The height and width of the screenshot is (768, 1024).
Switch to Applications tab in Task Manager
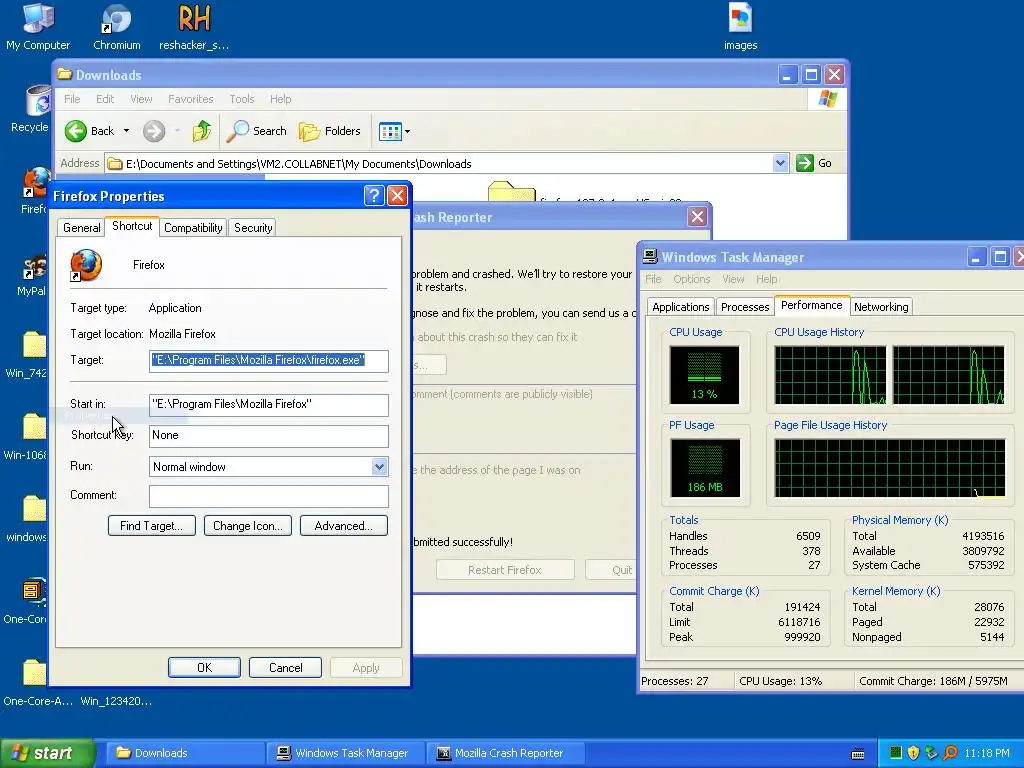[680, 307]
